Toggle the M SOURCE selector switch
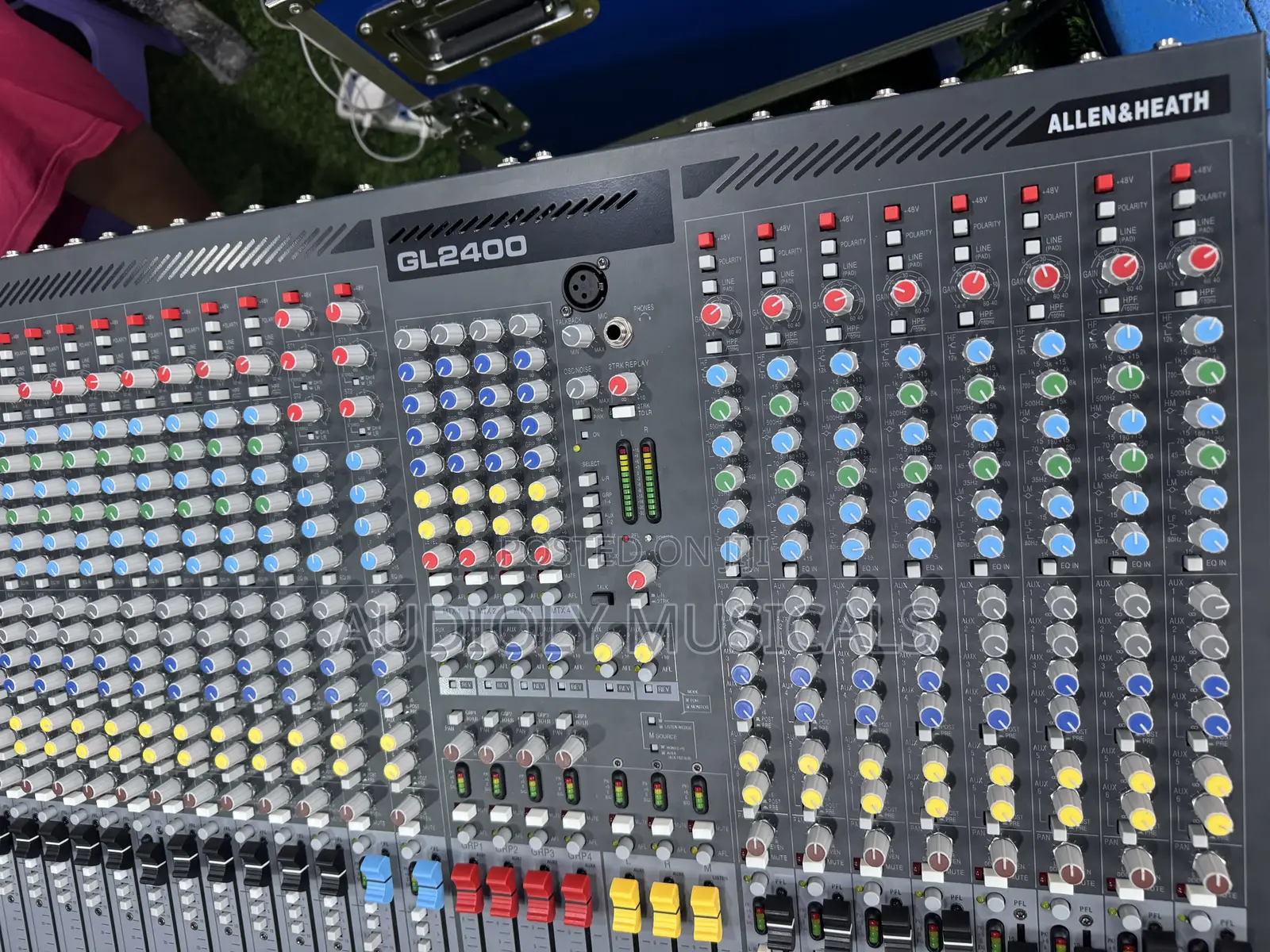Viewport: 1270px width, 952px height. pos(654,747)
